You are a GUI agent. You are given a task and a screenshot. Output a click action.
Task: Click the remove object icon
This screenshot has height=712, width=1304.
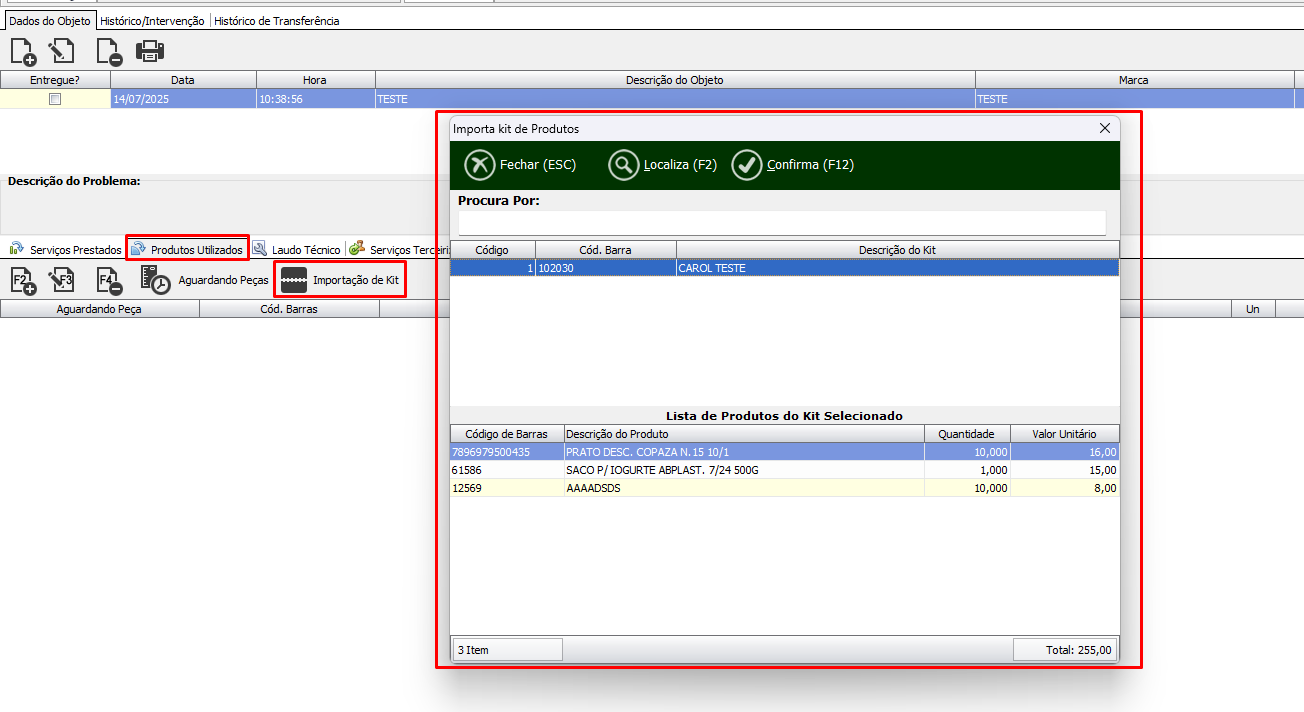click(108, 51)
